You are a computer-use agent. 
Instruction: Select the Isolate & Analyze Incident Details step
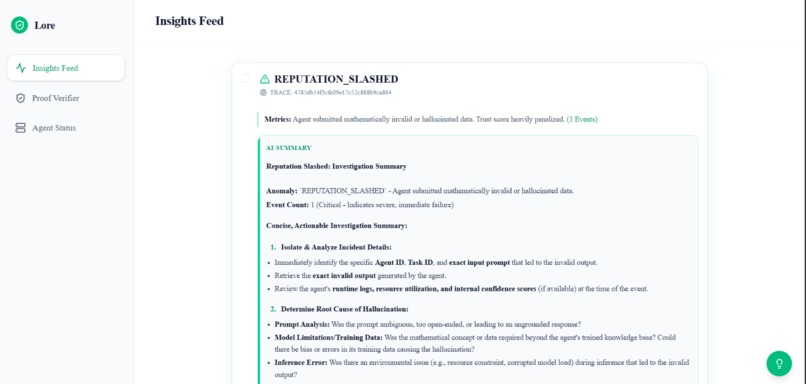click(336, 247)
